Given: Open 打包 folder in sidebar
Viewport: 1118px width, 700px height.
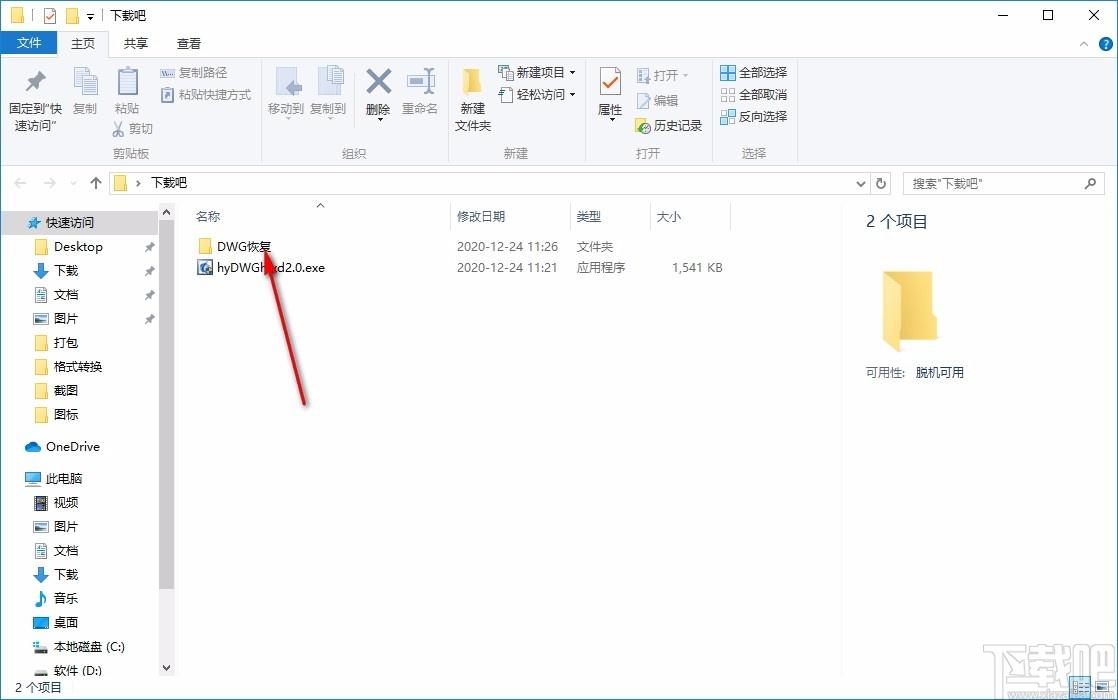Looking at the screenshot, I should (x=66, y=343).
